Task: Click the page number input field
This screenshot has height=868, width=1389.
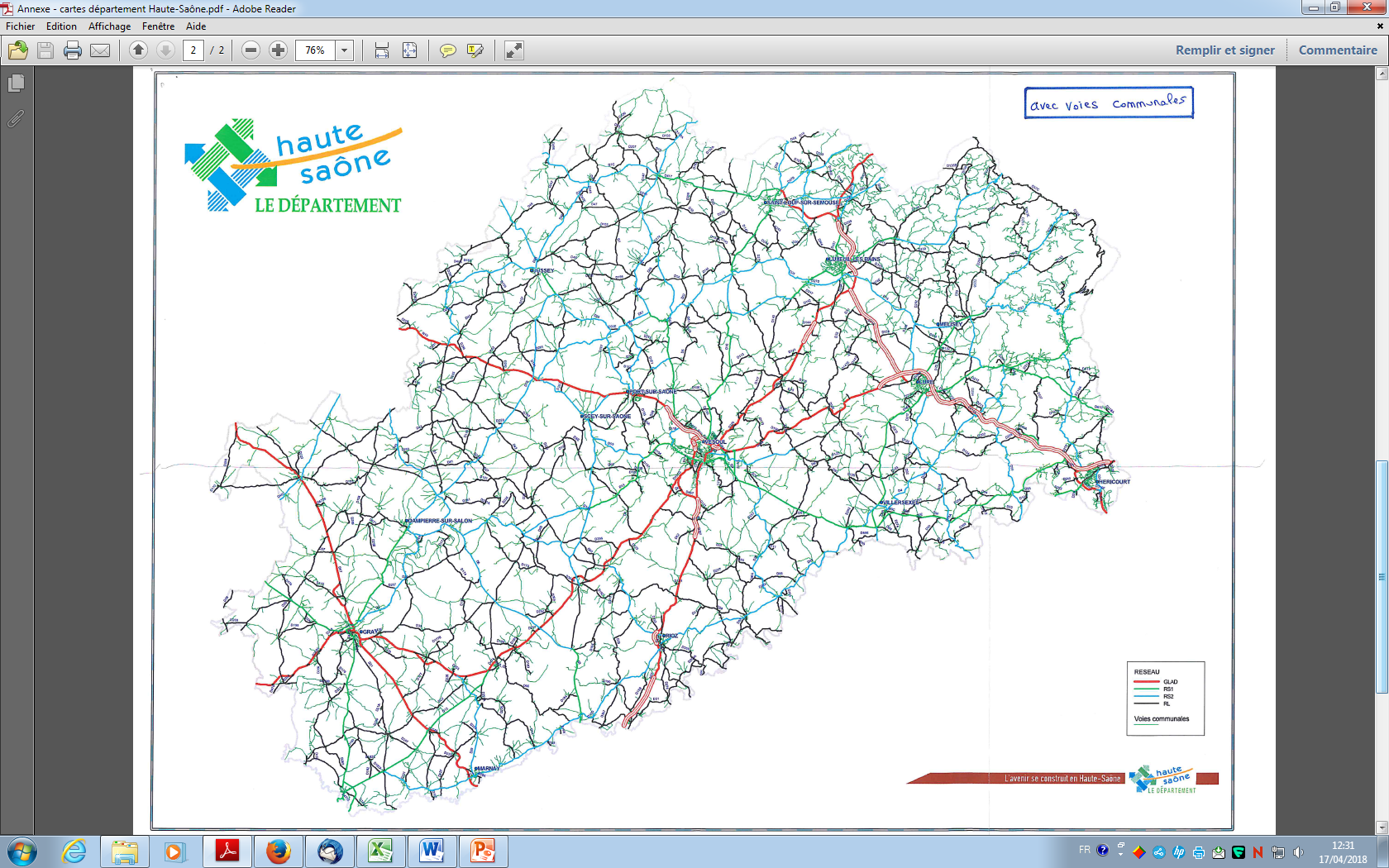Action: click(193, 50)
